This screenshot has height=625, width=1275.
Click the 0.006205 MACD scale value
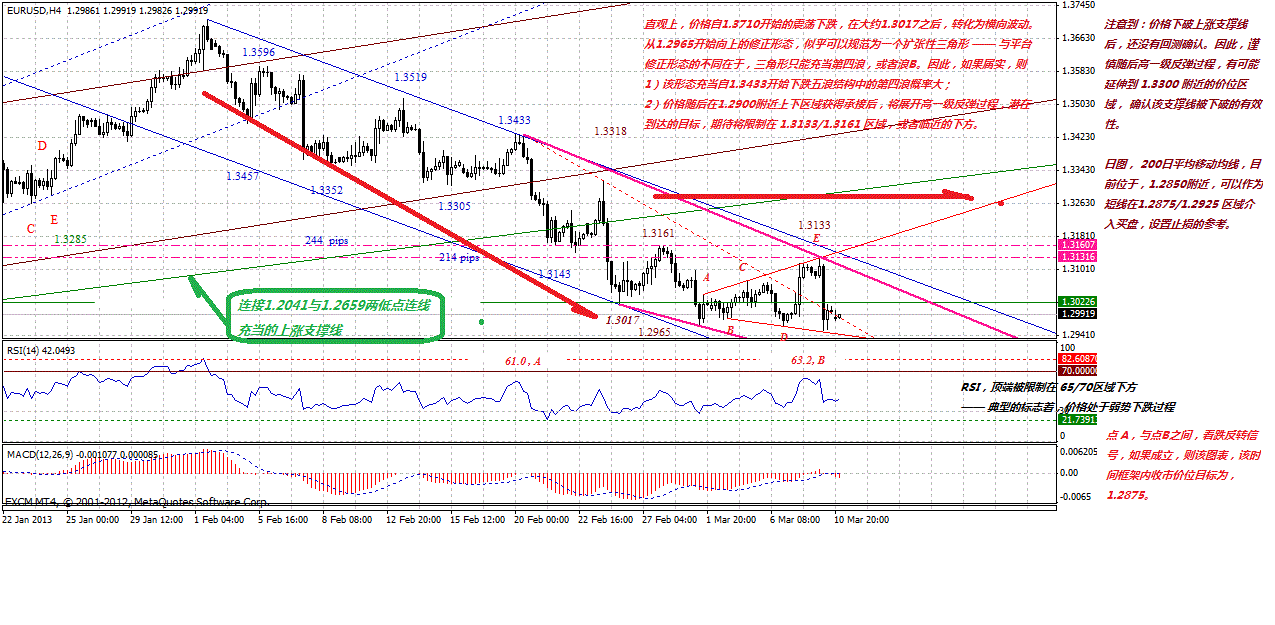pyautogui.click(x=1079, y=452)
